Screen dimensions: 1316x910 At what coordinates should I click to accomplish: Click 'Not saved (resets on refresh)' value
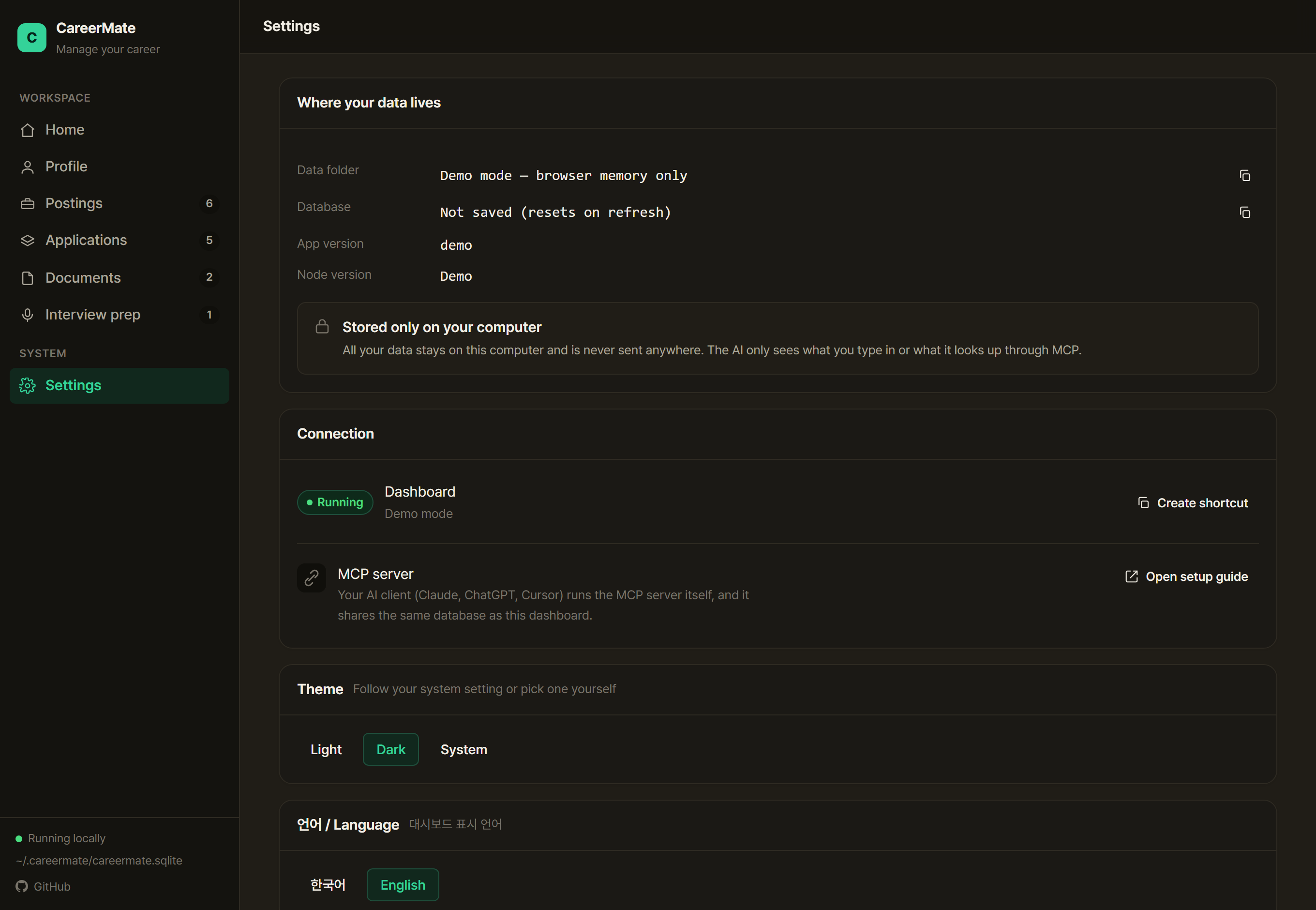556,212
